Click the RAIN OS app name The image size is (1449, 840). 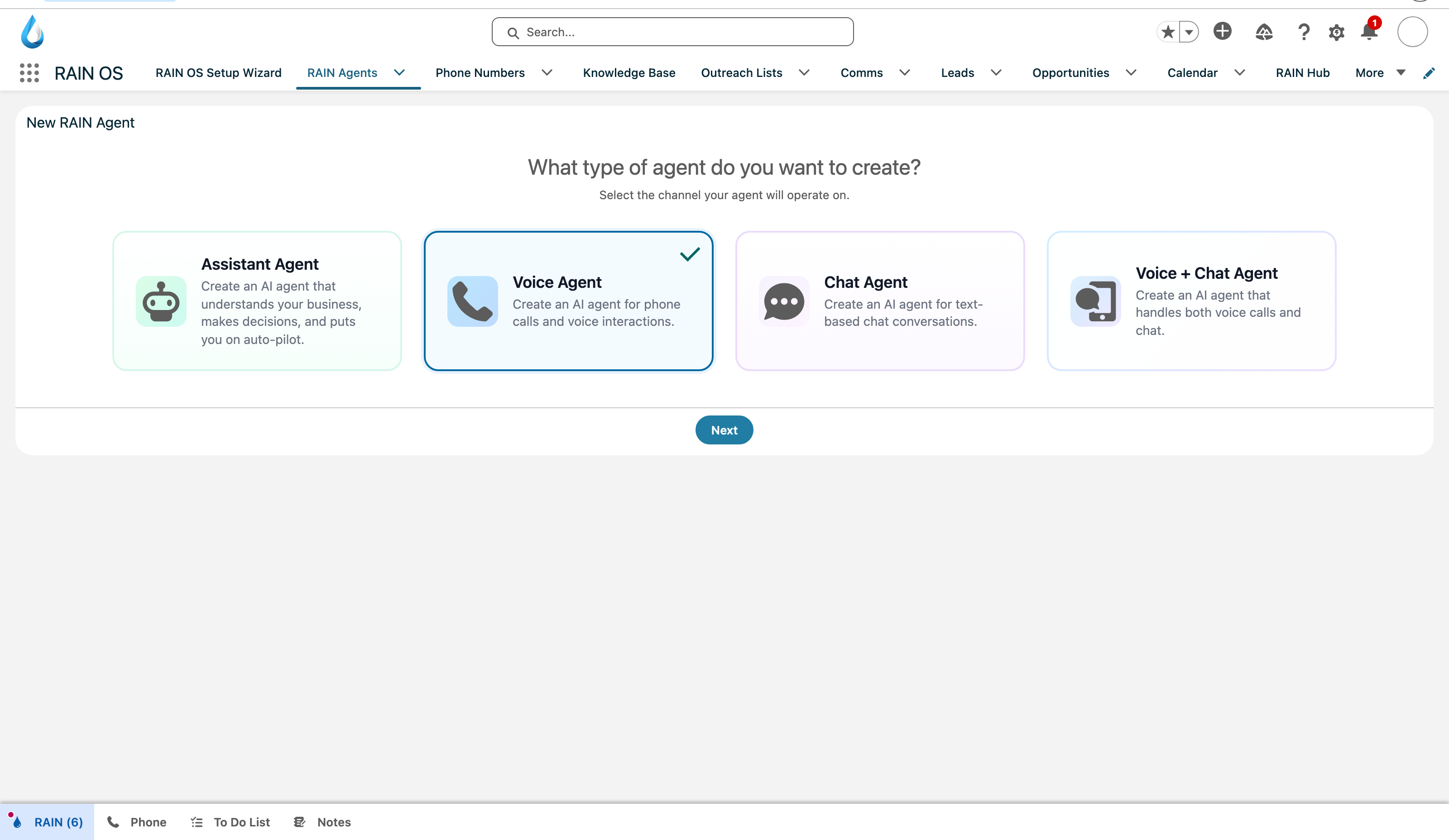tap(89, 73)
